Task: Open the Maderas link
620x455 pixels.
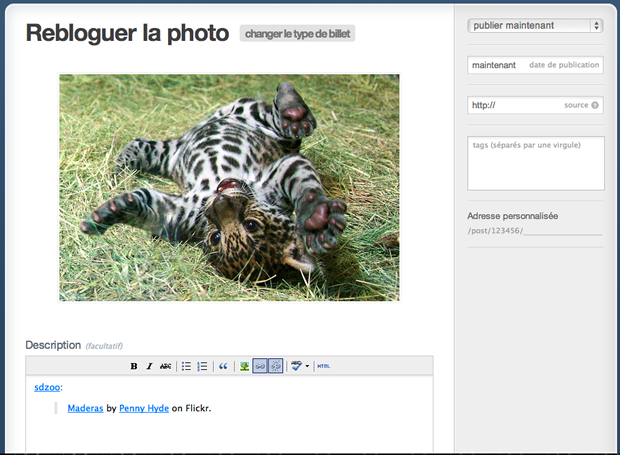Action: (85, 408)
